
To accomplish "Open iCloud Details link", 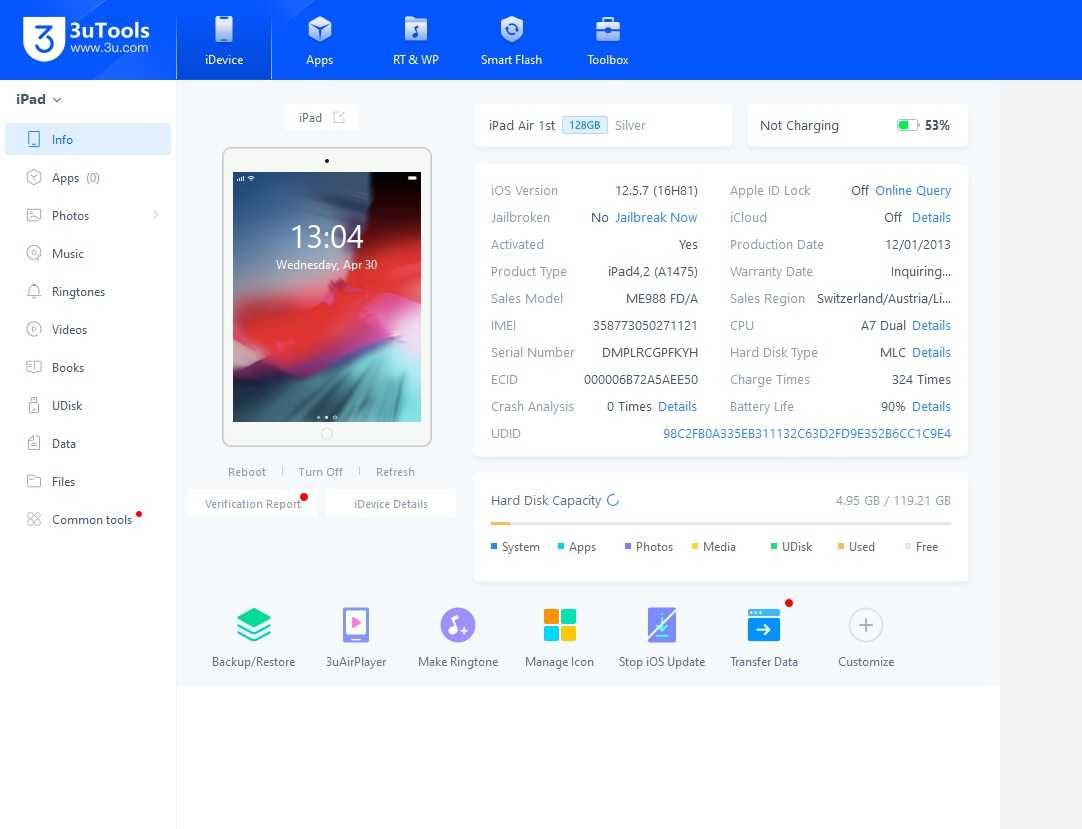I will 931,217.
